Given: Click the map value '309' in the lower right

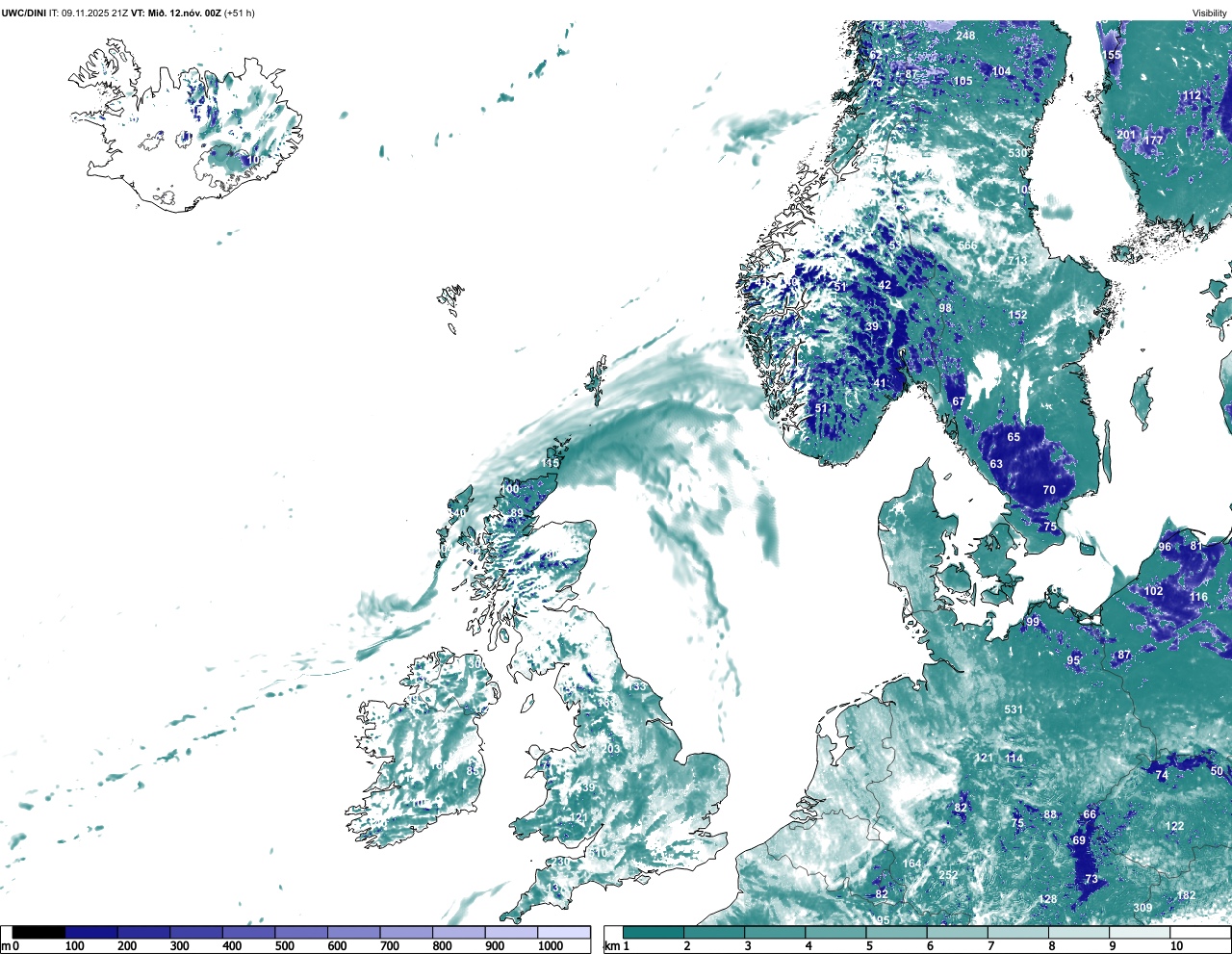Looking at the screenshot, I should tap(1142, 908).
